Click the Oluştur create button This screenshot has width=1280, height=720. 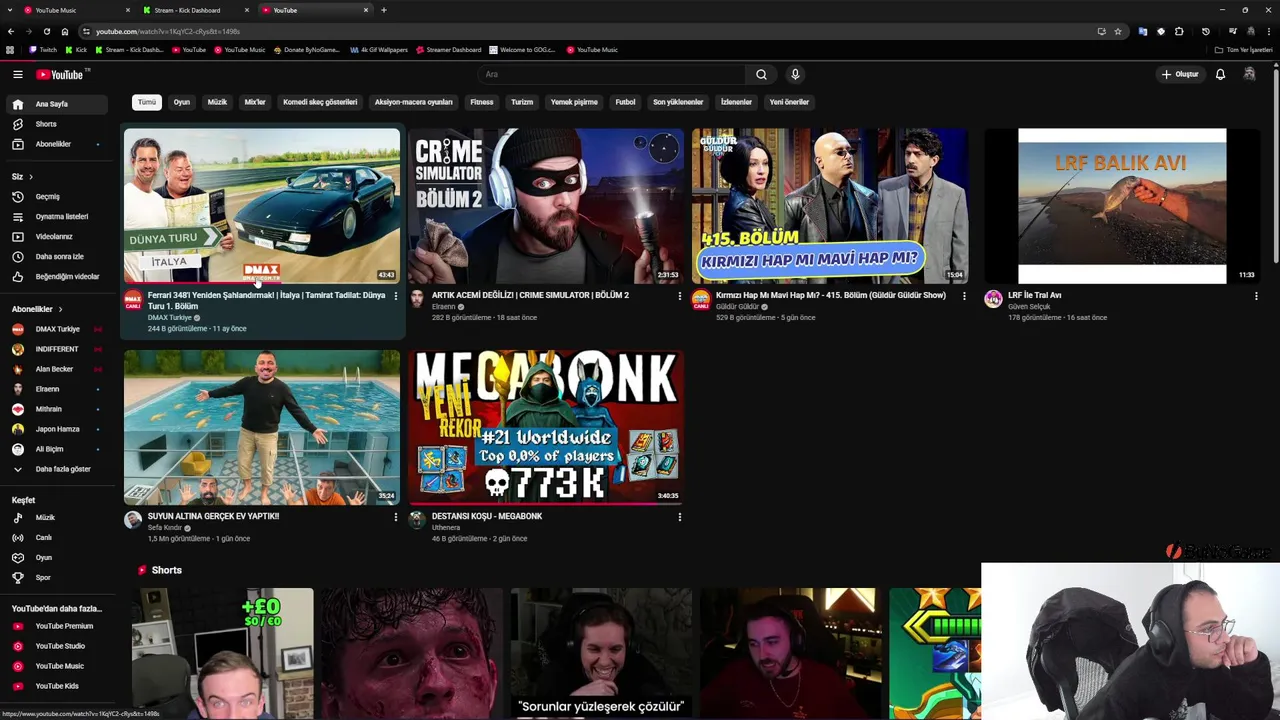[x=1180, y=74]
